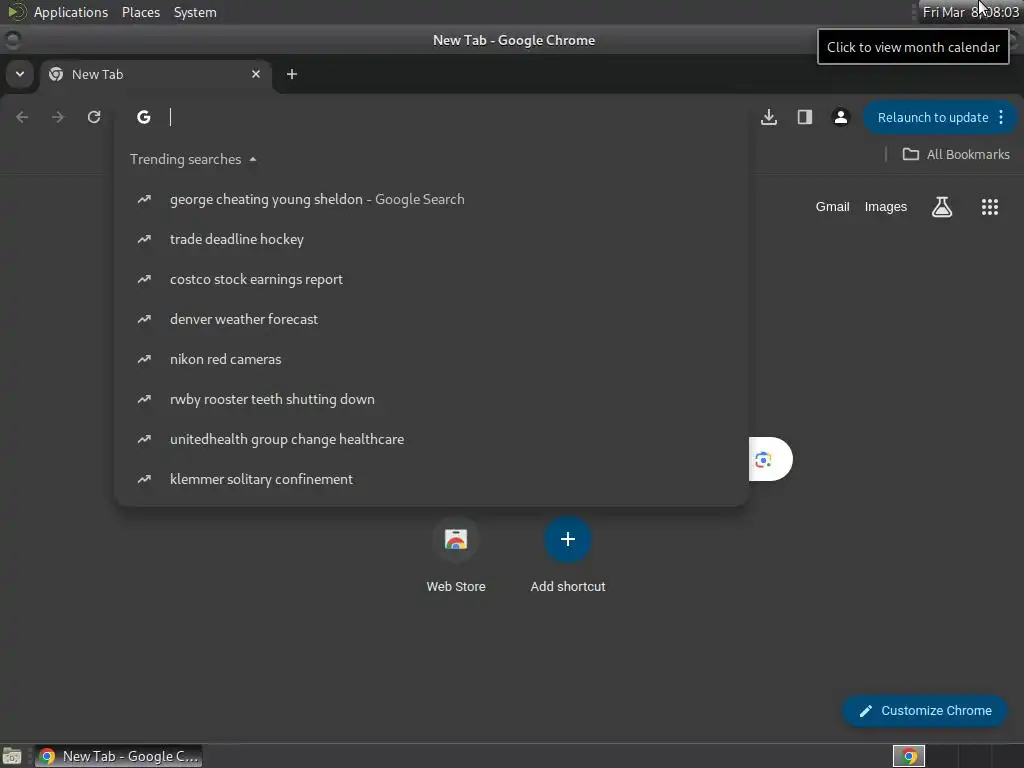Open the Images link

pos(886,207)
